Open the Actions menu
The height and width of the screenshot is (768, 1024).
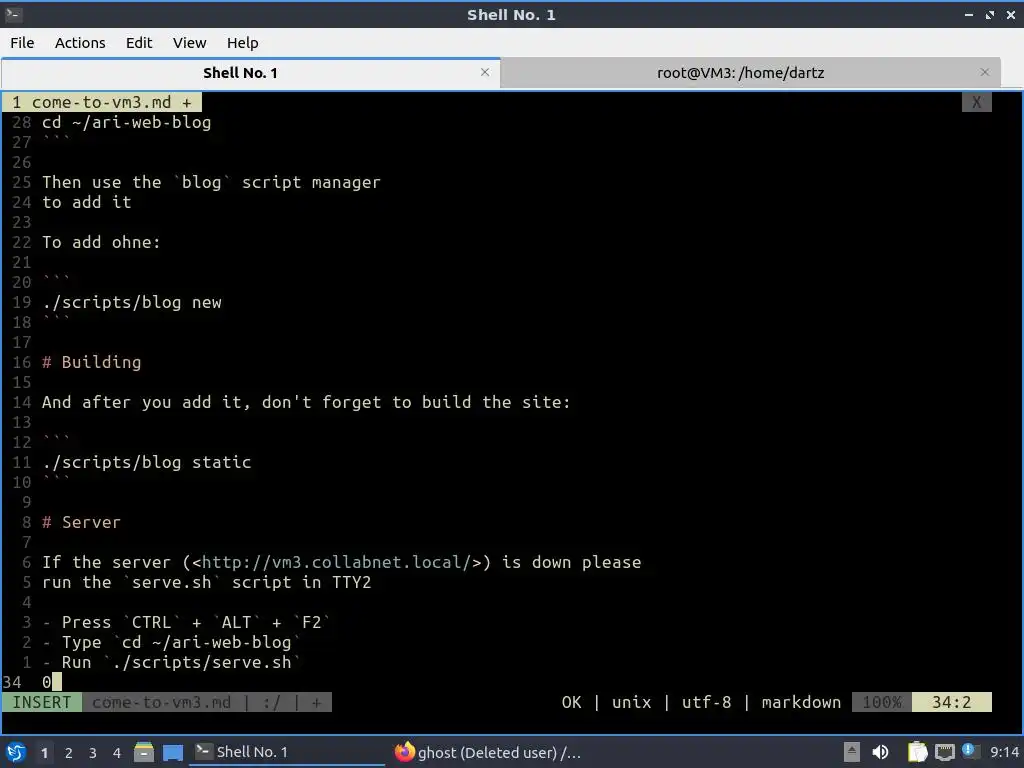coord(80,43)
